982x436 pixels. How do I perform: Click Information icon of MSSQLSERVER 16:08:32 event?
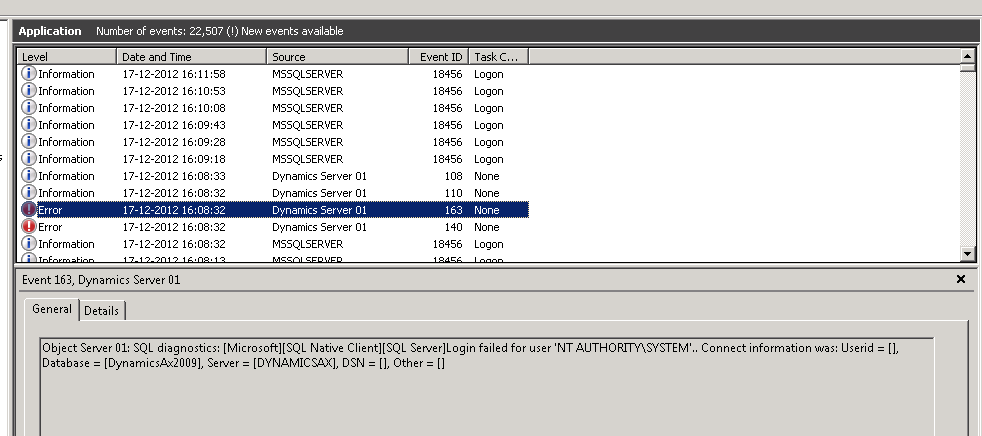click(29, 243)
